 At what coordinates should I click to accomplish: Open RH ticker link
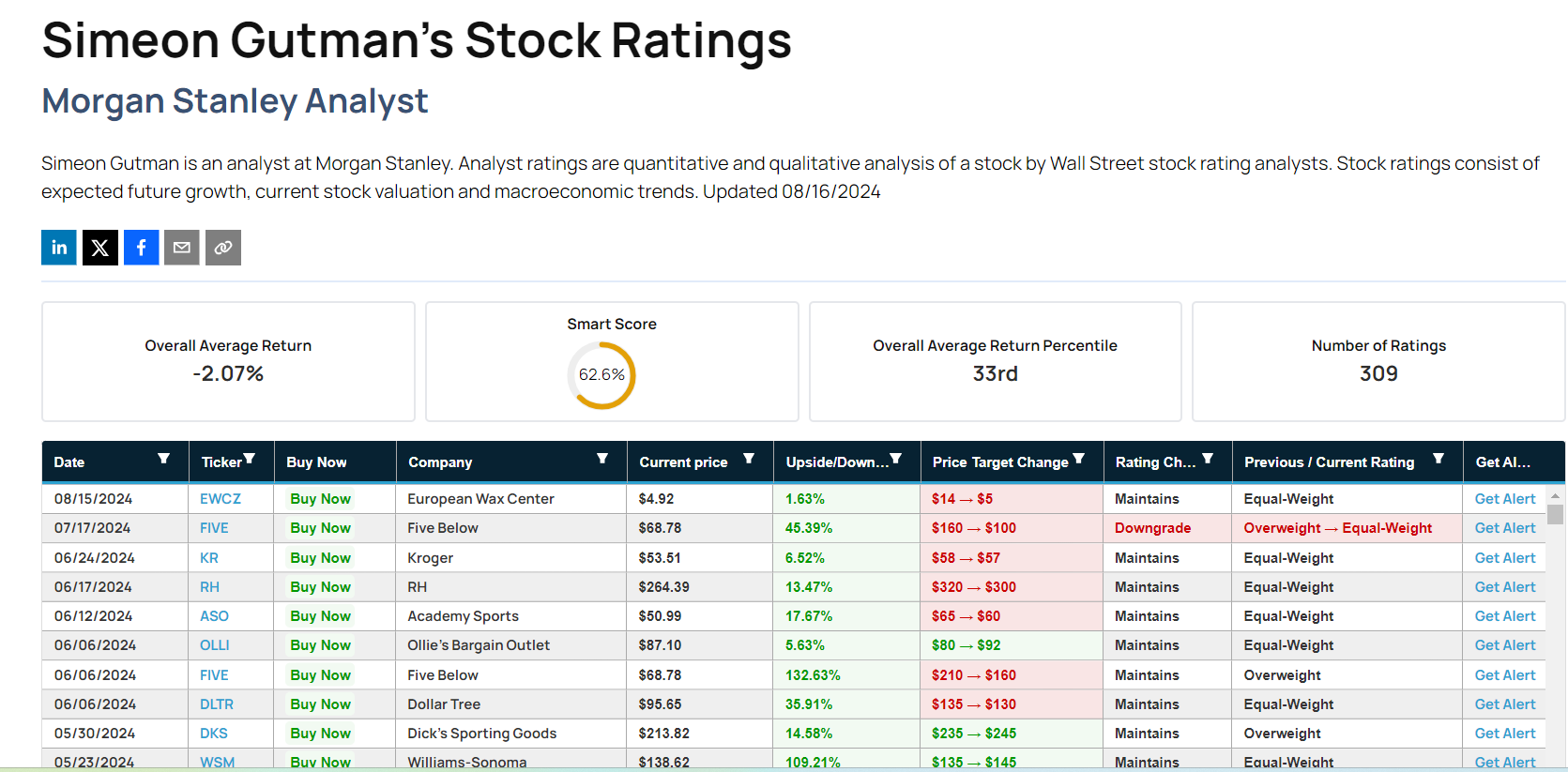tap(209, 587)
